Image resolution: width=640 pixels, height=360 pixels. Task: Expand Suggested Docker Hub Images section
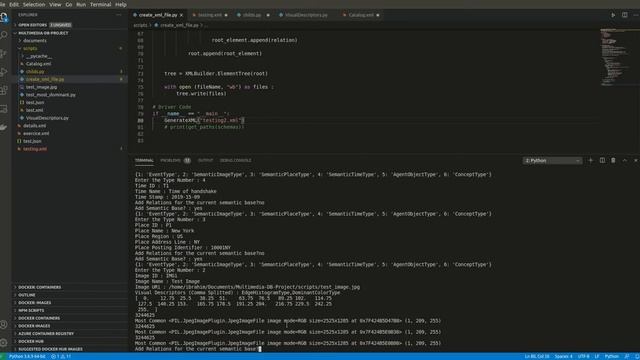[69, 349]
